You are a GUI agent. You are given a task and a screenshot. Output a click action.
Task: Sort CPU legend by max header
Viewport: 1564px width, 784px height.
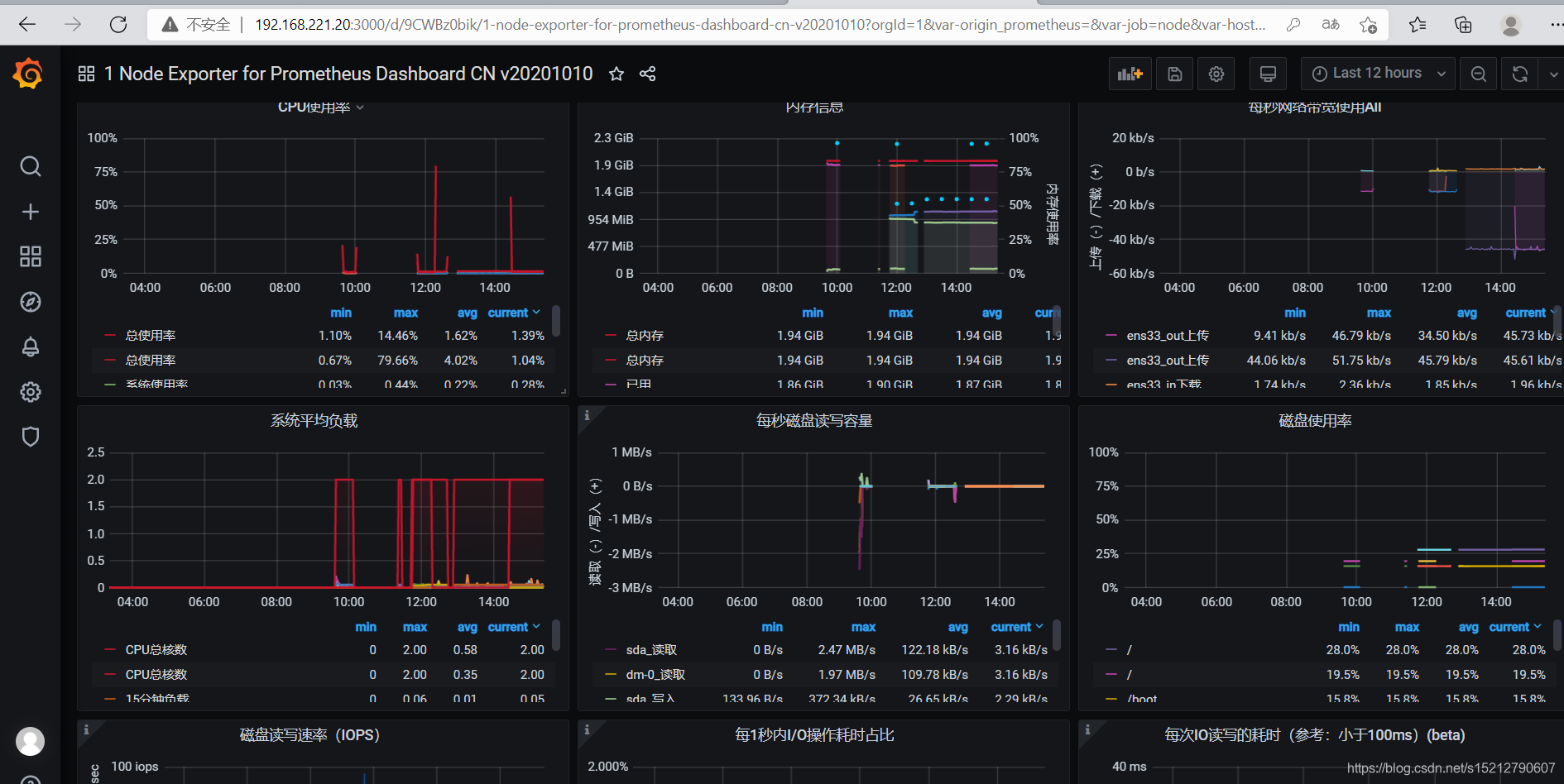405,313
